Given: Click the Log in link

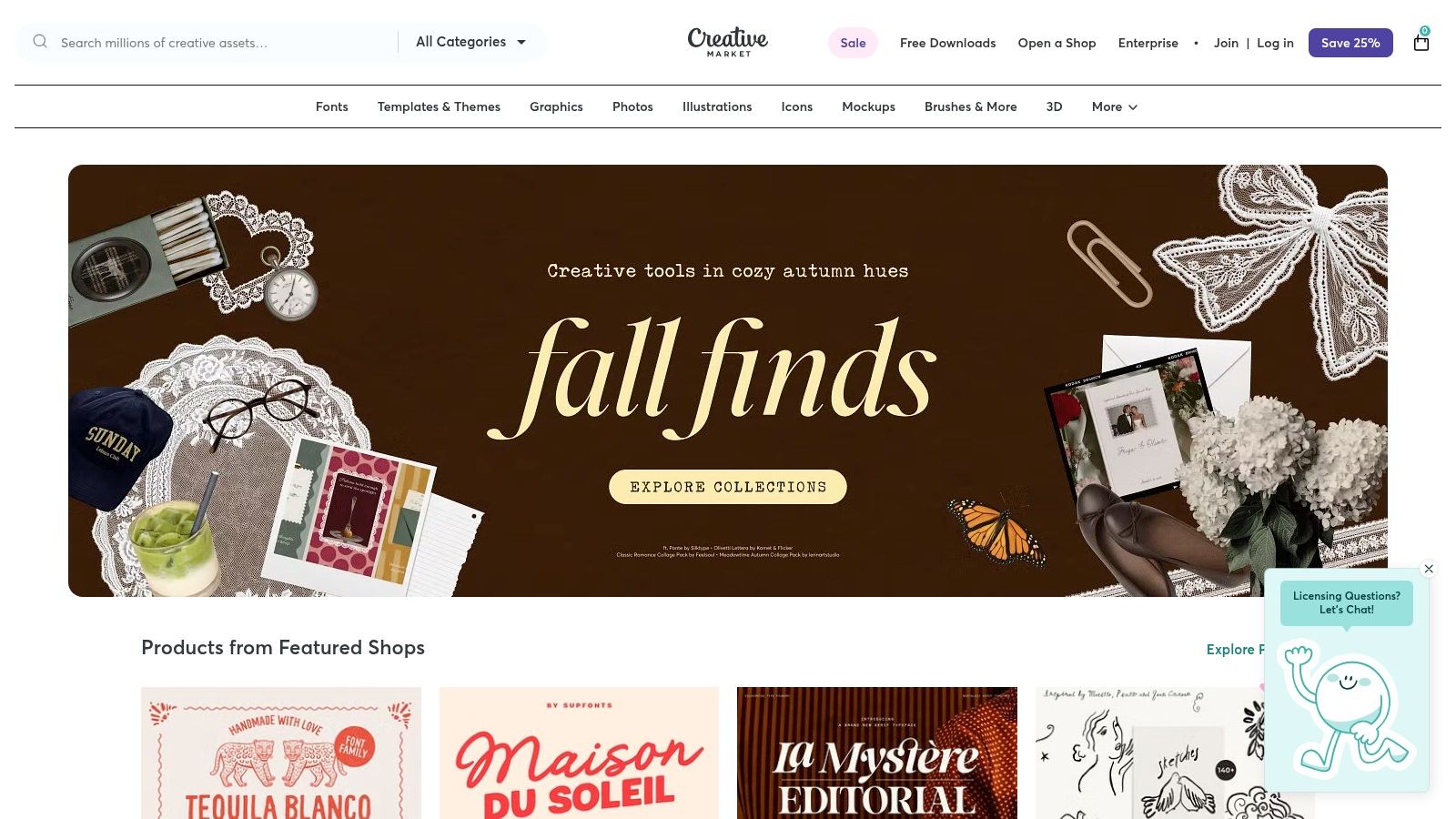Looking at the screenshot, I should click(x=1275, y=43).
